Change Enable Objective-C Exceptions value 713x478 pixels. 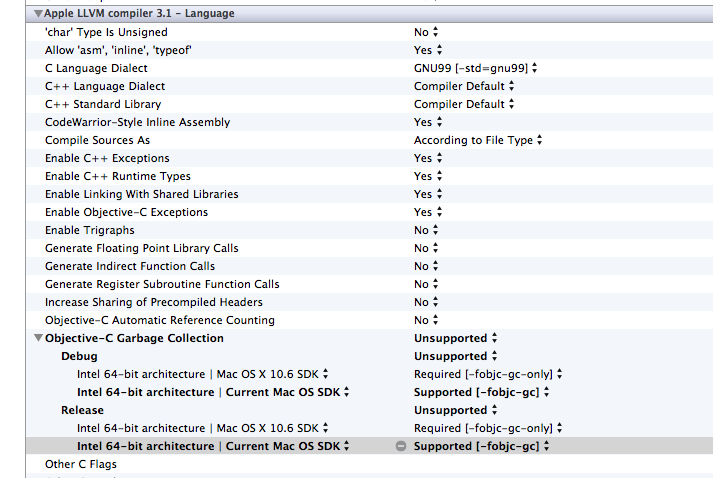(x=428, y=212)
